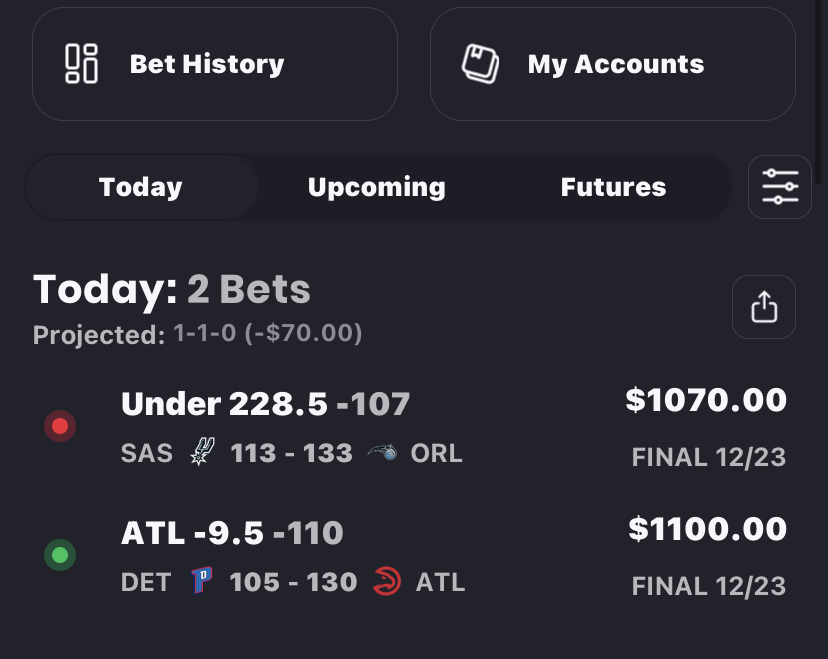Viewport: 828px width, 659px height.
Task: Open the Under 228.5 -107 bet
Action: coord(265,404)
